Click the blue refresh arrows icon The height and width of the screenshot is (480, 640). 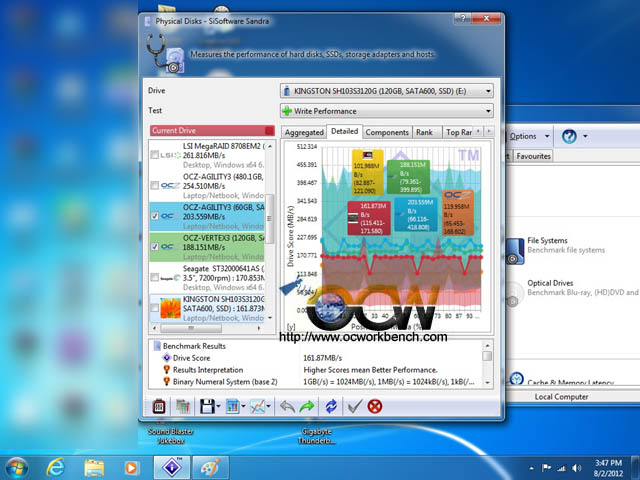331,407
